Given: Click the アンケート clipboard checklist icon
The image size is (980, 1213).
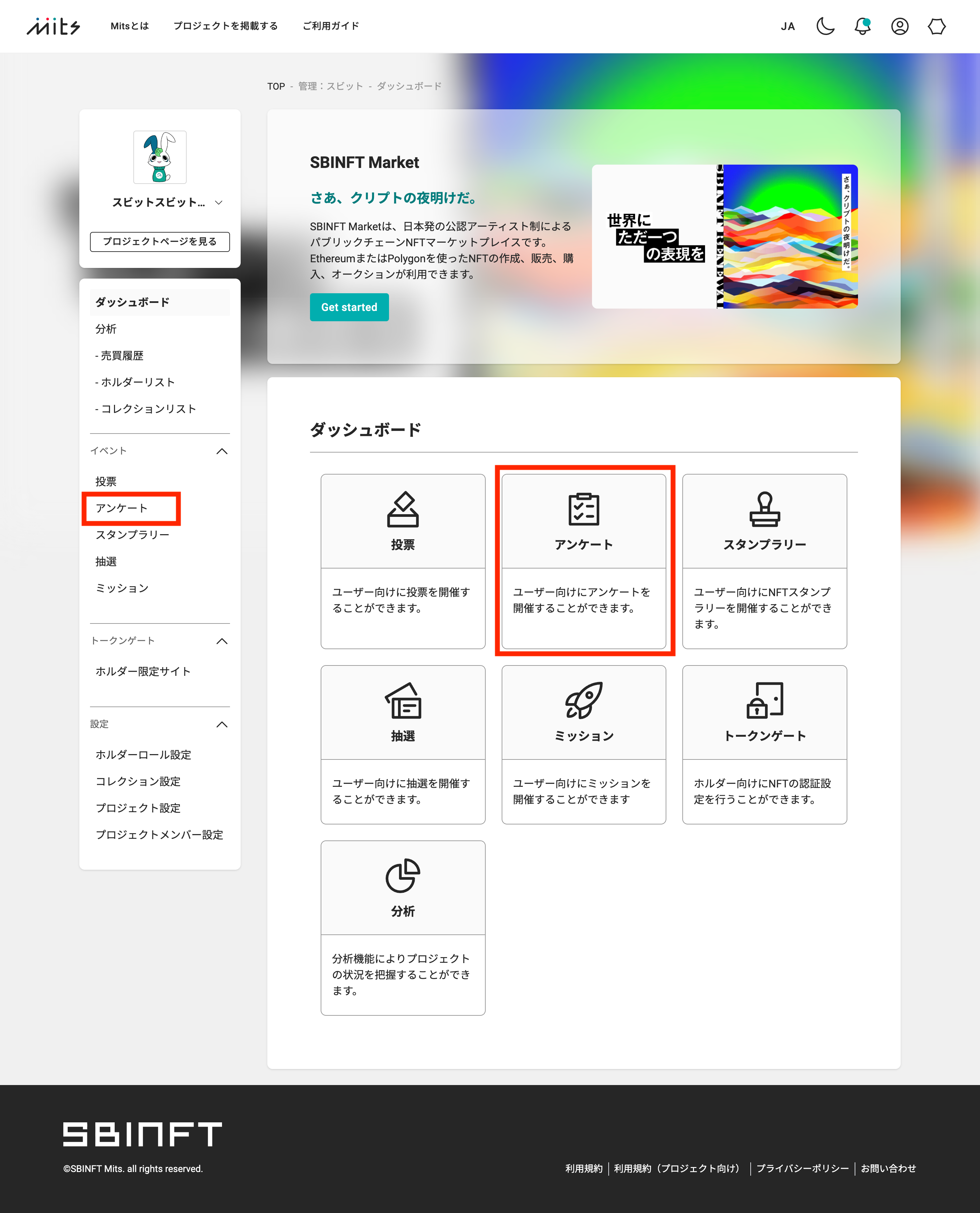Looking at the screenshot, I should click(584, 509).
